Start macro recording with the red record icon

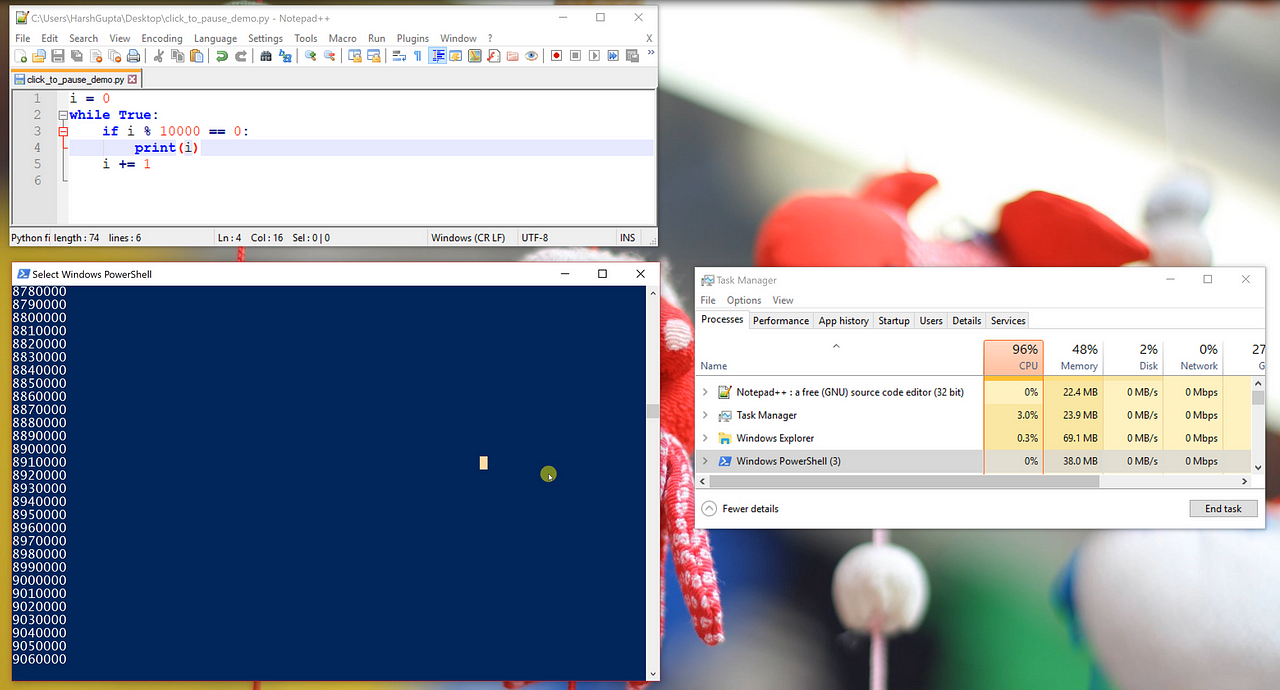click(x=556, y=56)
